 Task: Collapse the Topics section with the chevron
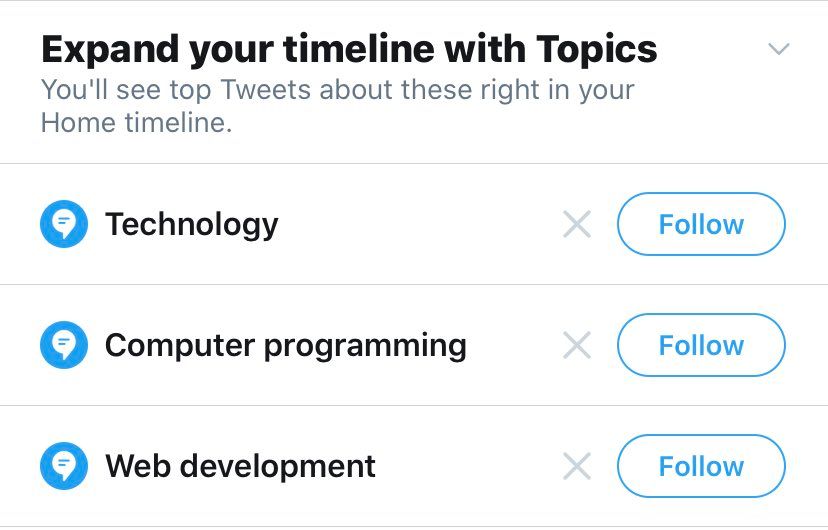point(779,49)
